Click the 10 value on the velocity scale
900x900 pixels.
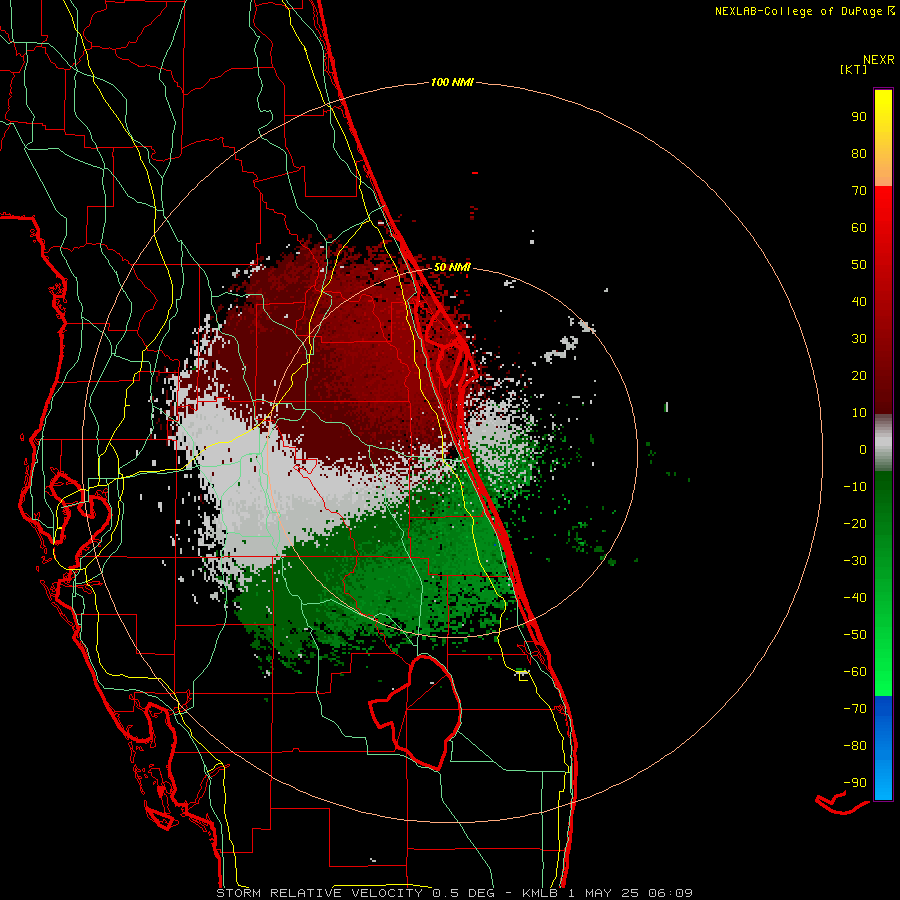click(x=859, y=413)
